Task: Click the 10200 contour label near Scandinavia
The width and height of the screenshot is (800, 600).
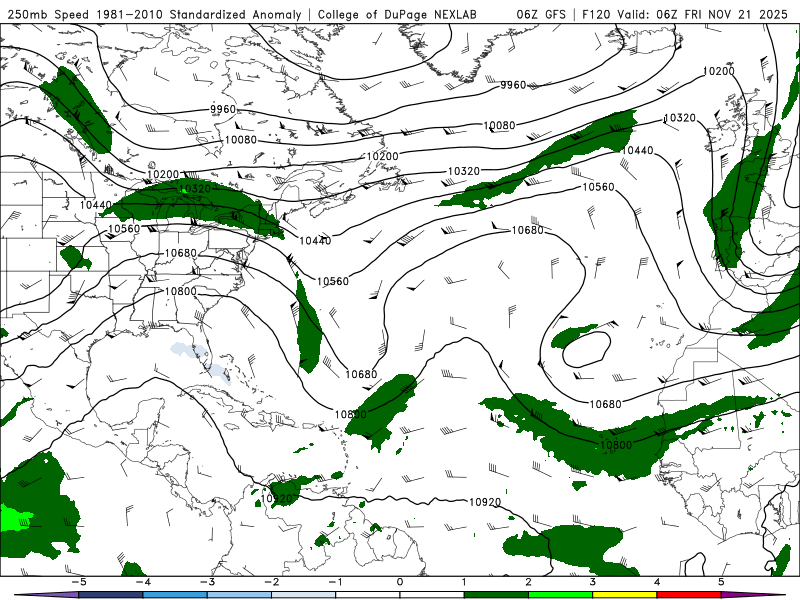Action: pyautogui.click(x=718, y=71)
